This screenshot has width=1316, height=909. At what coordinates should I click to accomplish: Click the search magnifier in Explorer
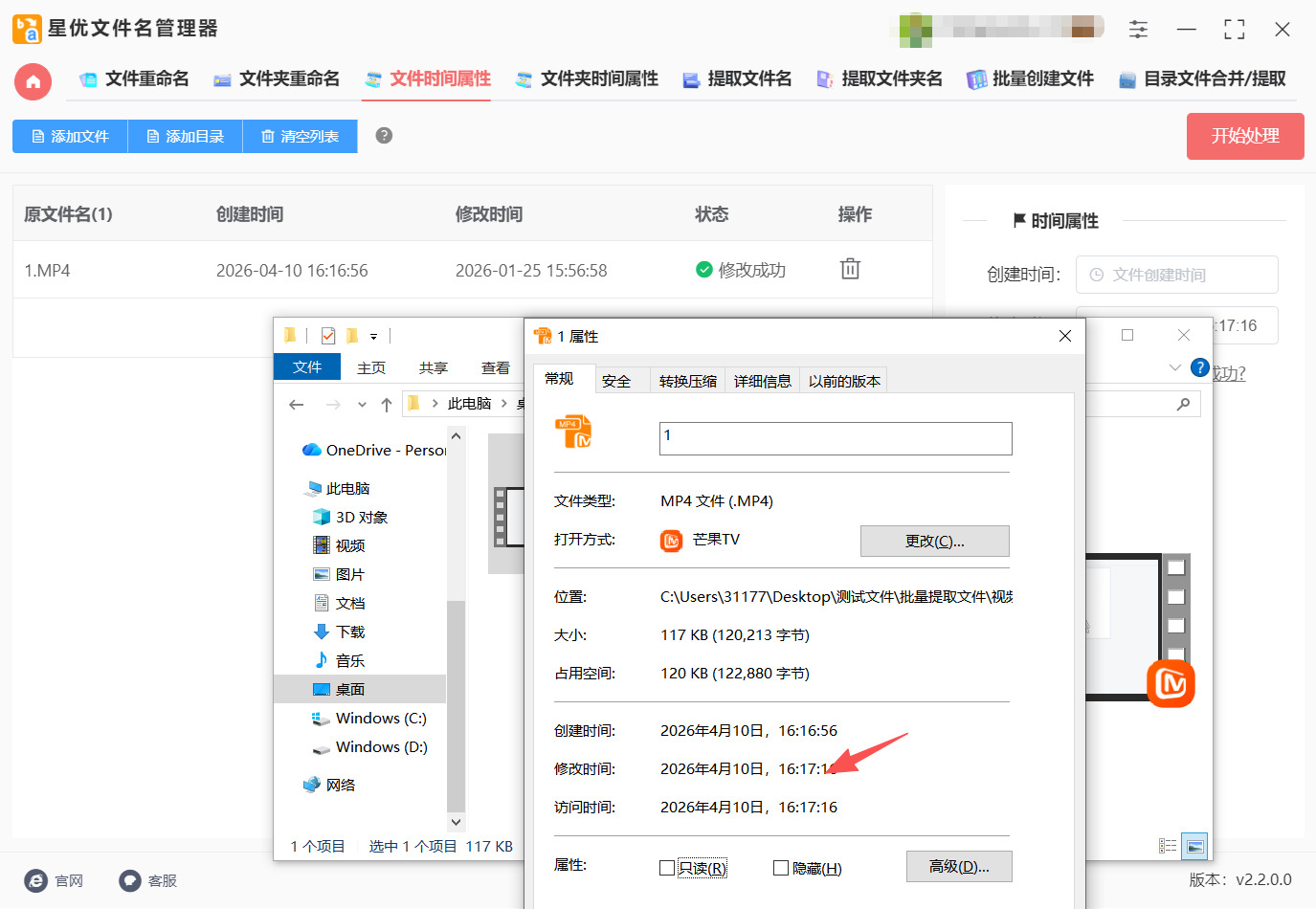tap(1184, 404)
